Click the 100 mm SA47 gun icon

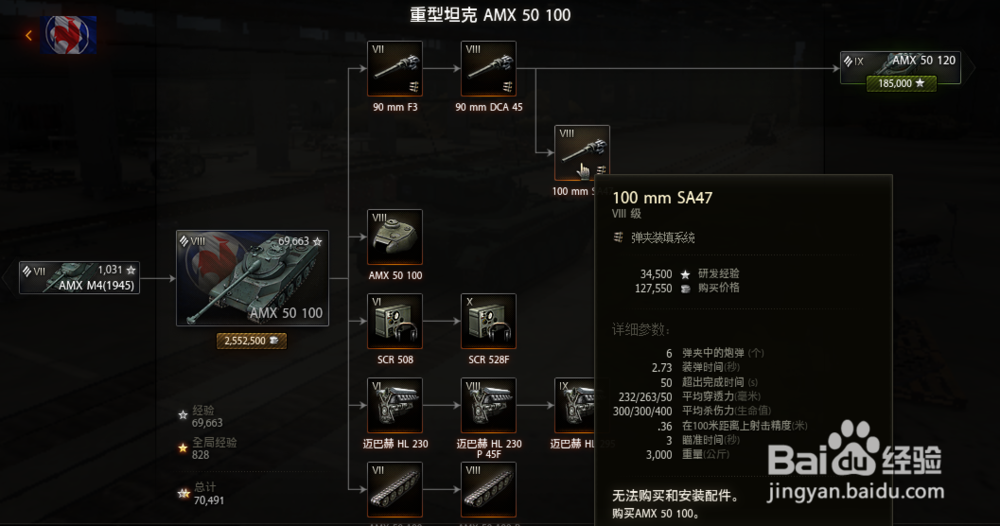(582, 150)
